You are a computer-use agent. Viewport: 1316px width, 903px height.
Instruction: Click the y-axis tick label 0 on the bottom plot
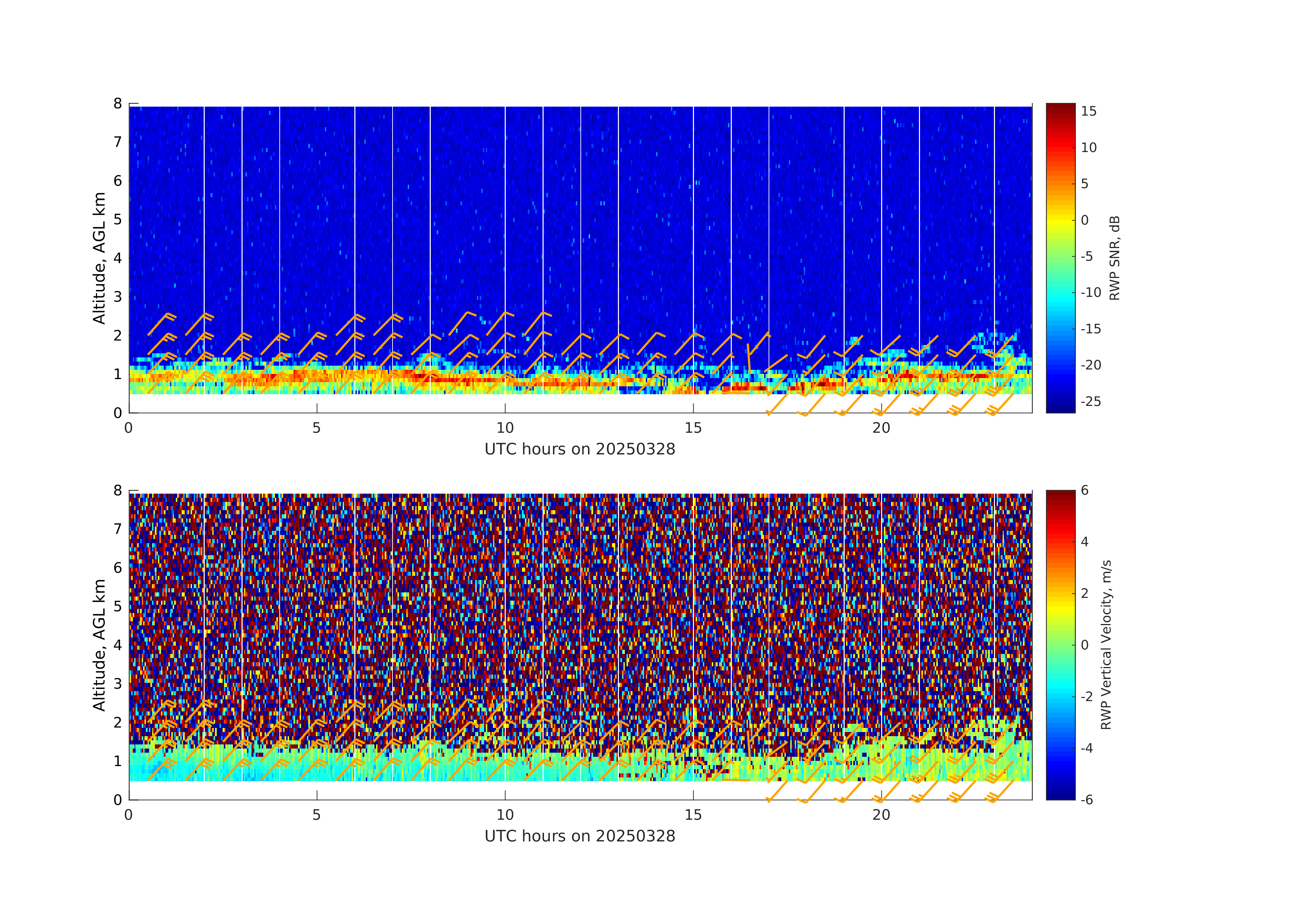(118, 800)
